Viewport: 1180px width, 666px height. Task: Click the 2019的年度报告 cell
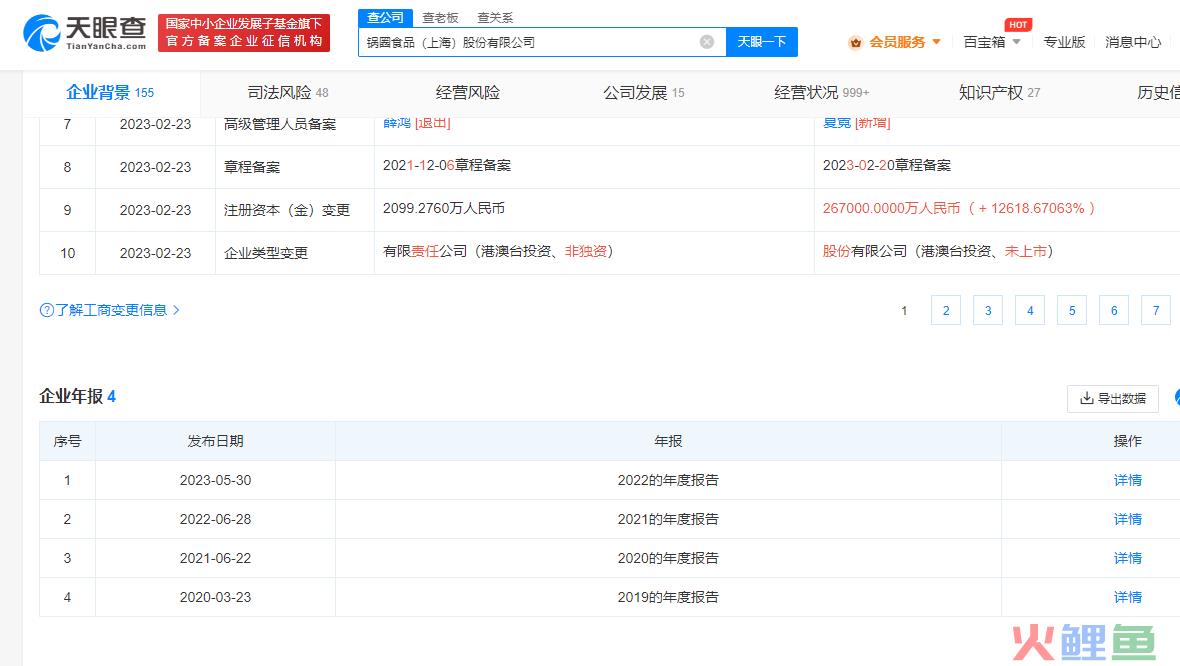click(668, 598)
